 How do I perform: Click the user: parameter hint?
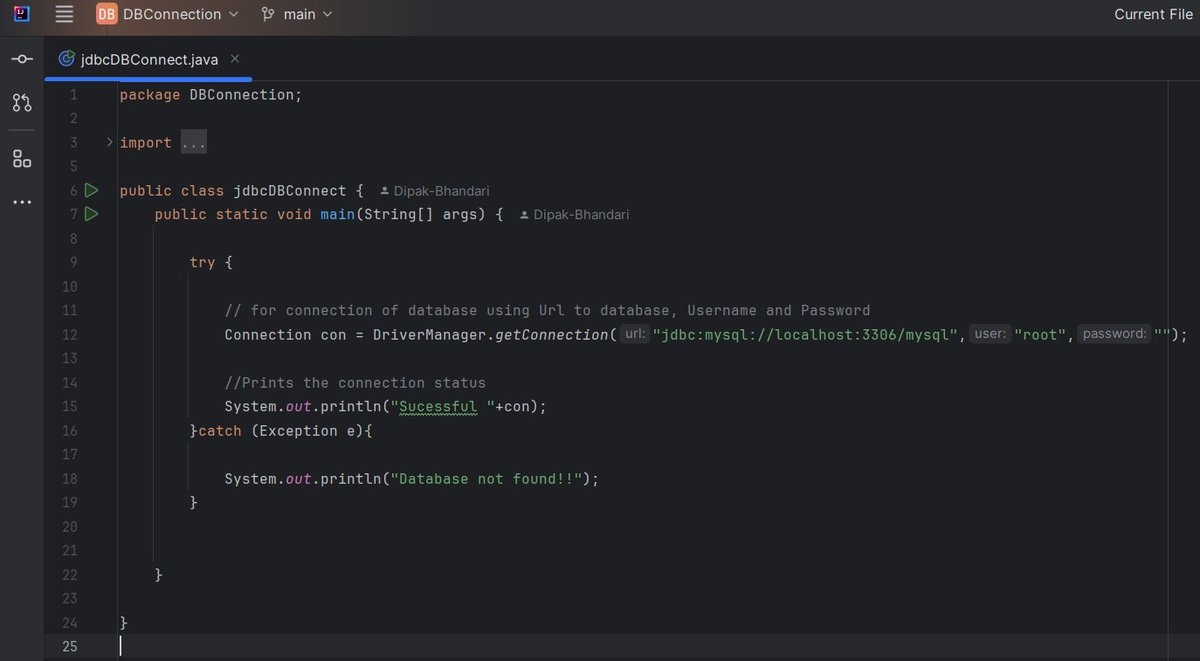click(991, 335)
